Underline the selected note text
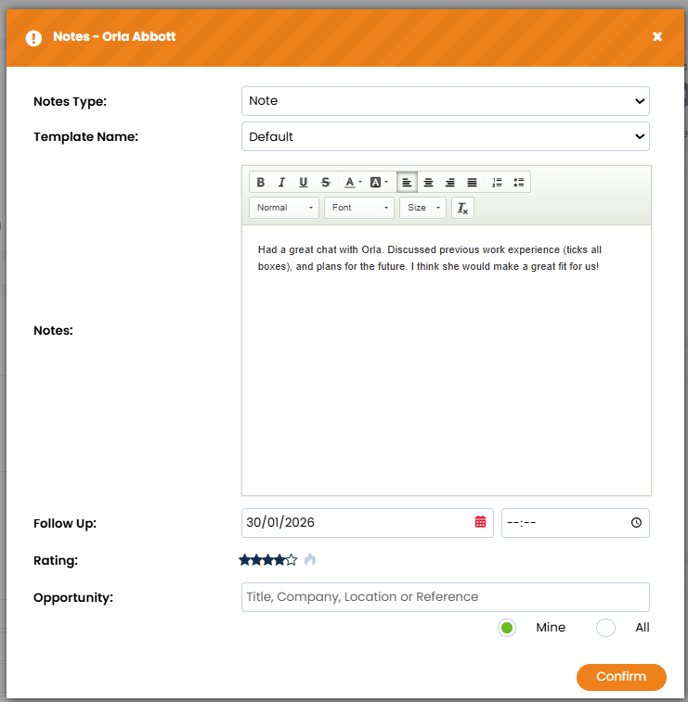688x702 pixels. click(303, 182)
